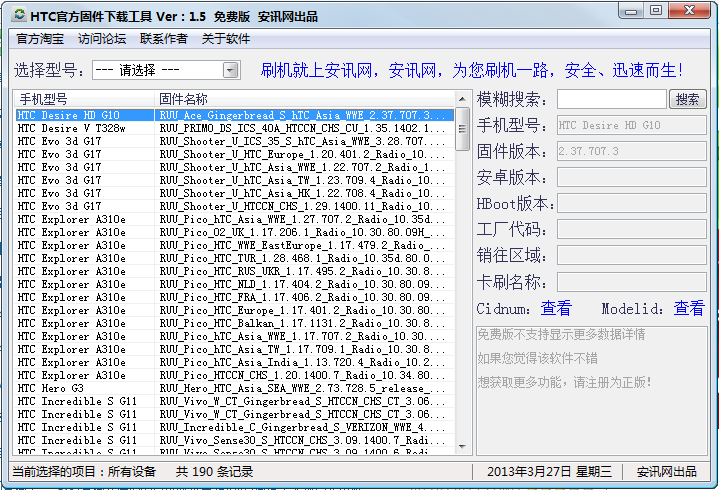Viewport: 719px width, 490px height.
Task: Open the 联系作者 menu
Action: coord(164,39)
